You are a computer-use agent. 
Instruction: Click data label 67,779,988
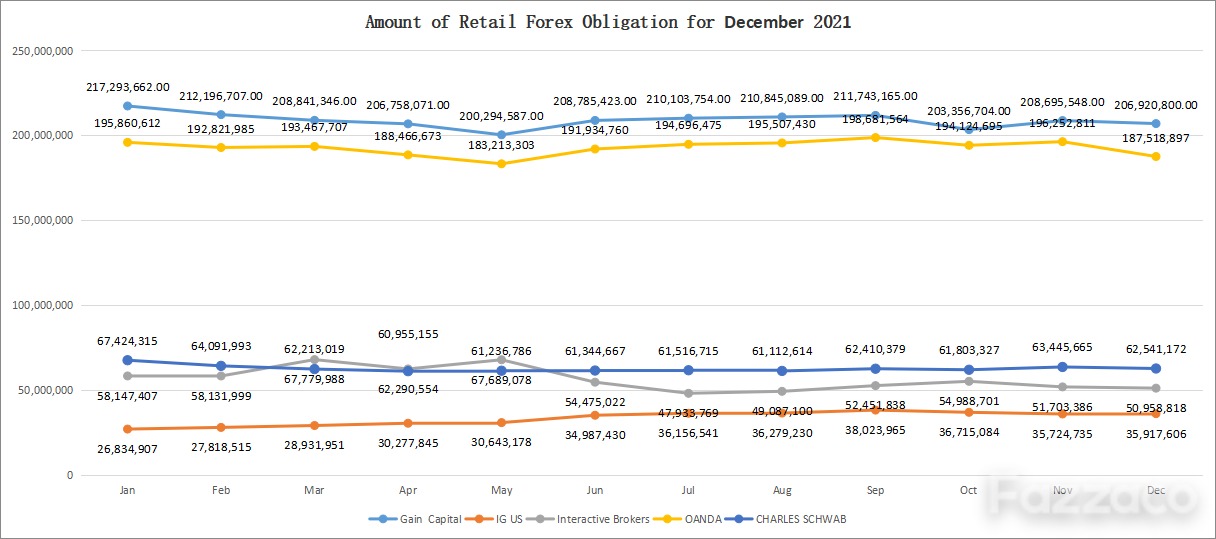(x=313, y=378)
